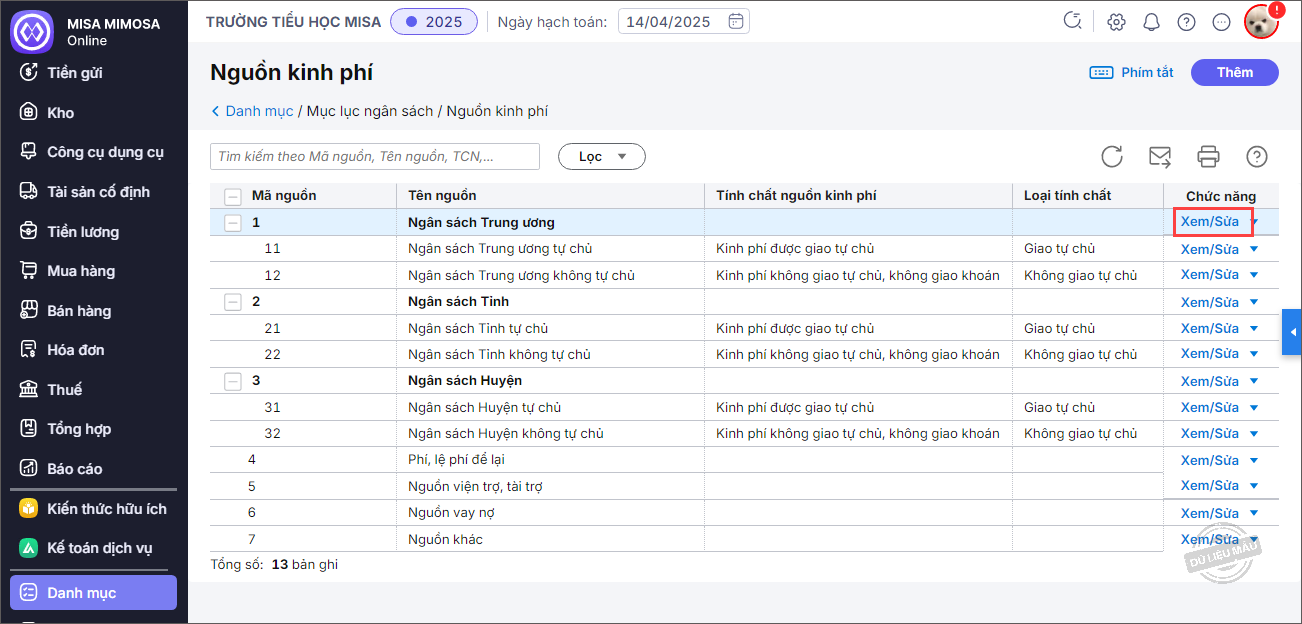Click the funding source search field
This screenshot has width=1302, height=624.
click(x=374, y=156)
